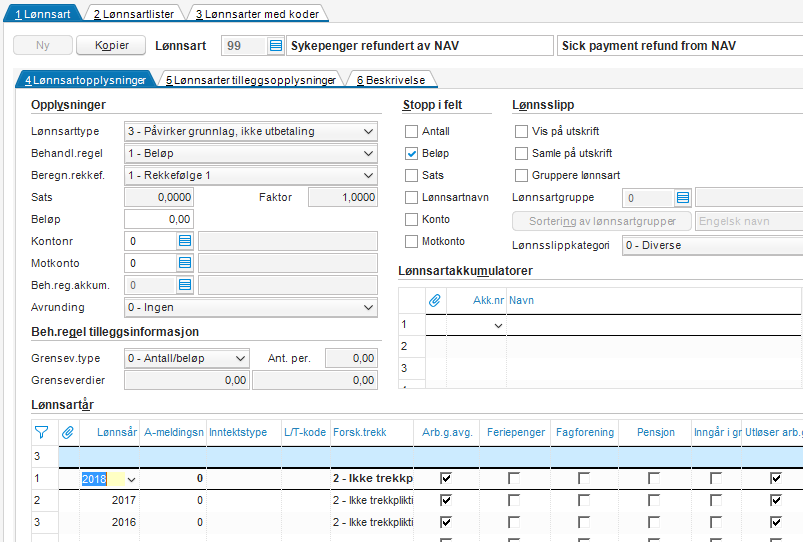
Task: Open Kontonr lookup list icon
Action: tap(185, 241)
